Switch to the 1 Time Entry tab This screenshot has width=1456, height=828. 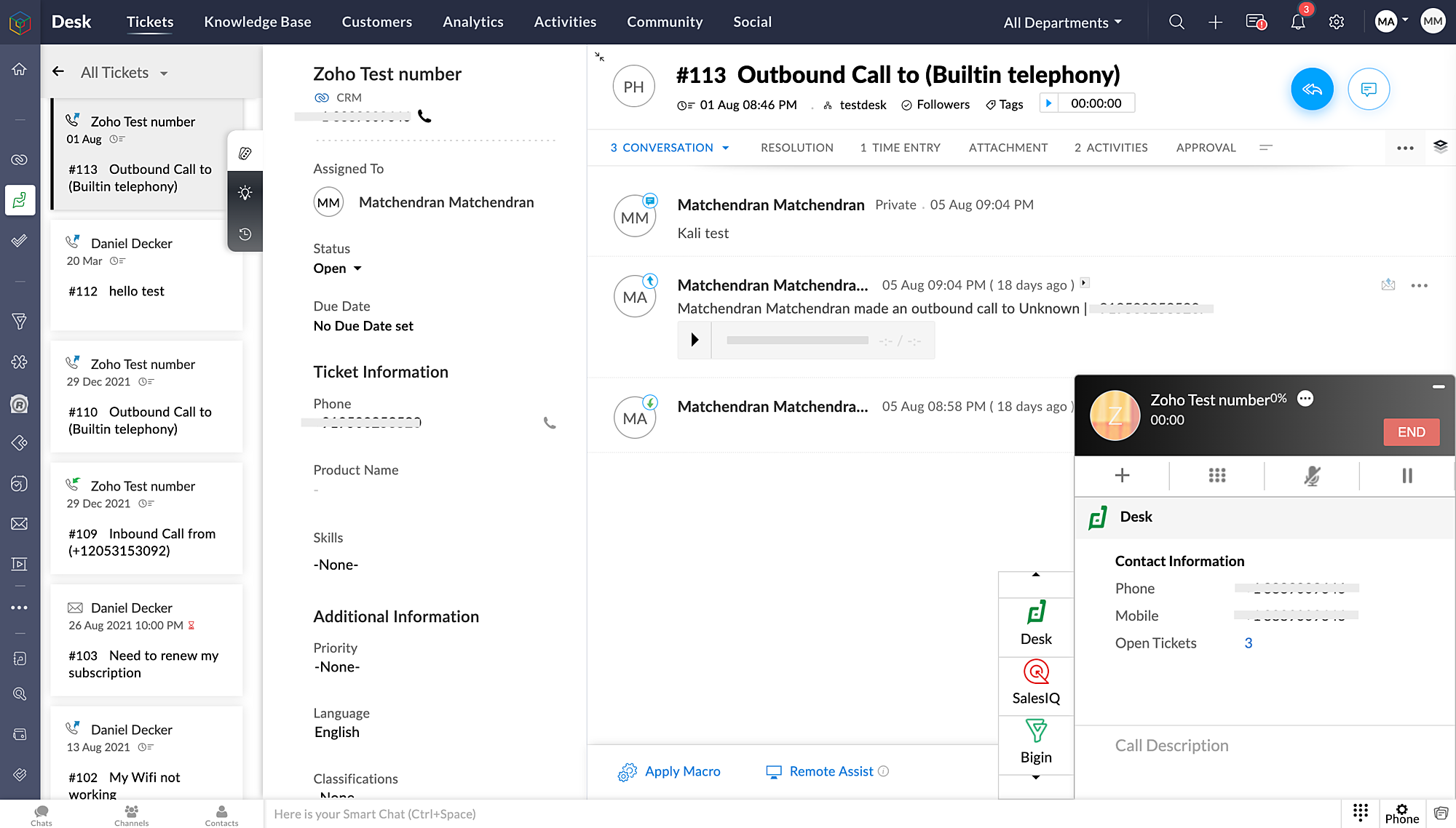900,148
